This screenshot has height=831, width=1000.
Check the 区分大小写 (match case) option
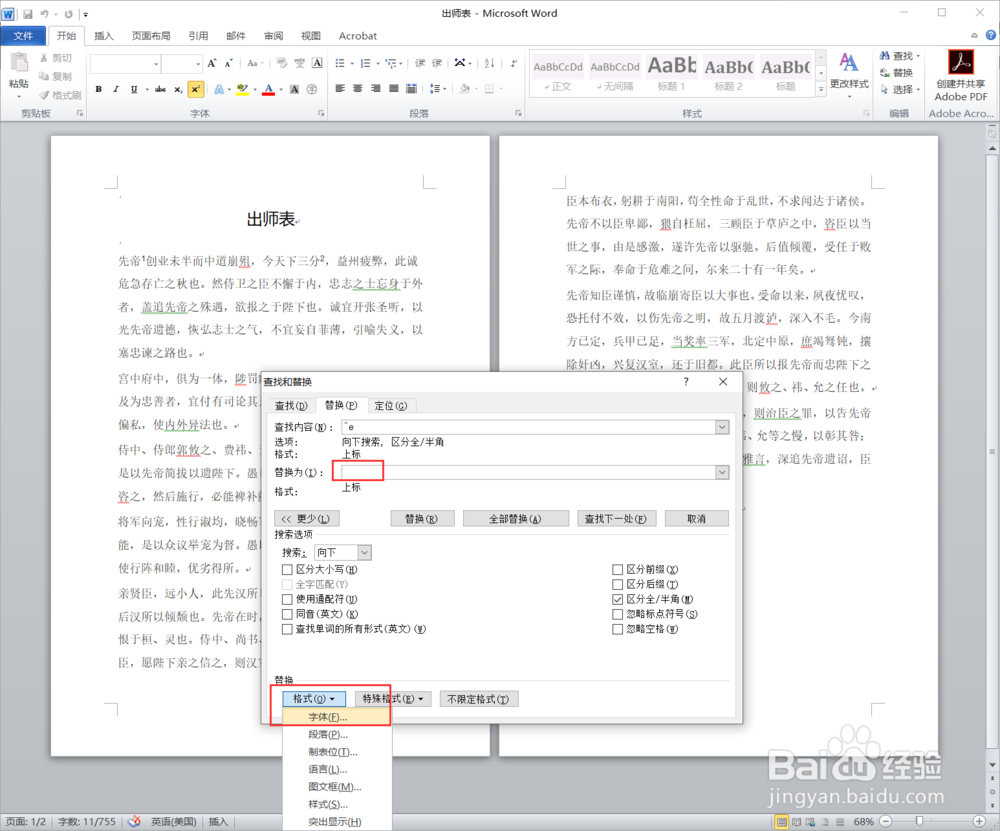coord(288,568)
